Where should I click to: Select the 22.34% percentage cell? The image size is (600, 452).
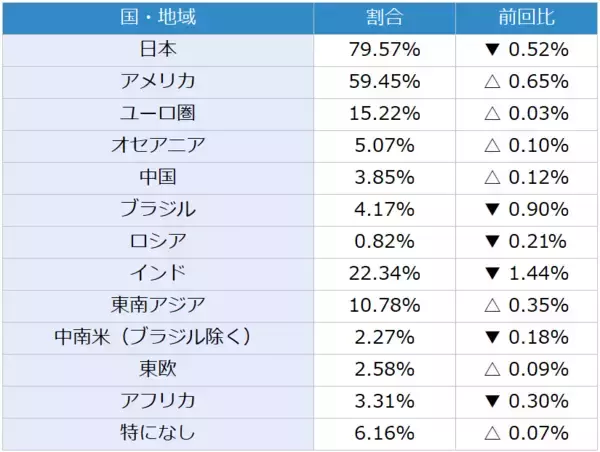[x=384, y=273]
